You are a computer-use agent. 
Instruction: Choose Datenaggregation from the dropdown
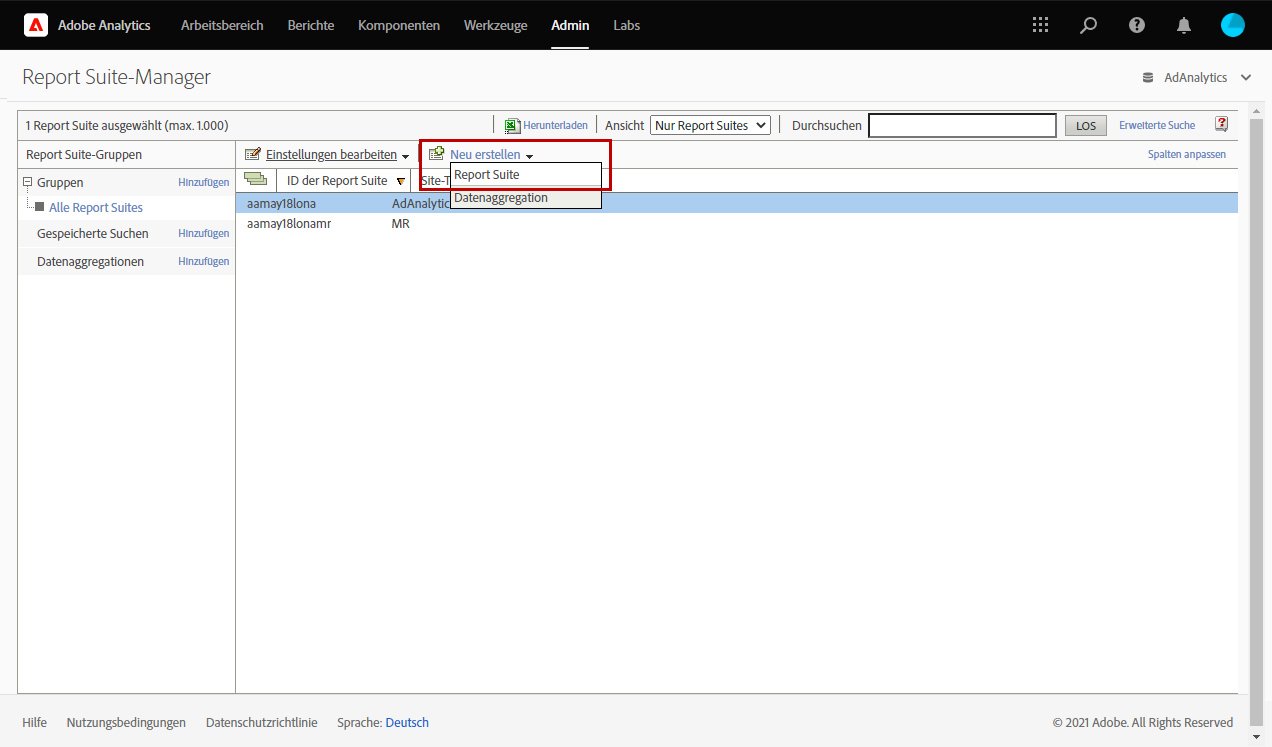coord(526,198)
